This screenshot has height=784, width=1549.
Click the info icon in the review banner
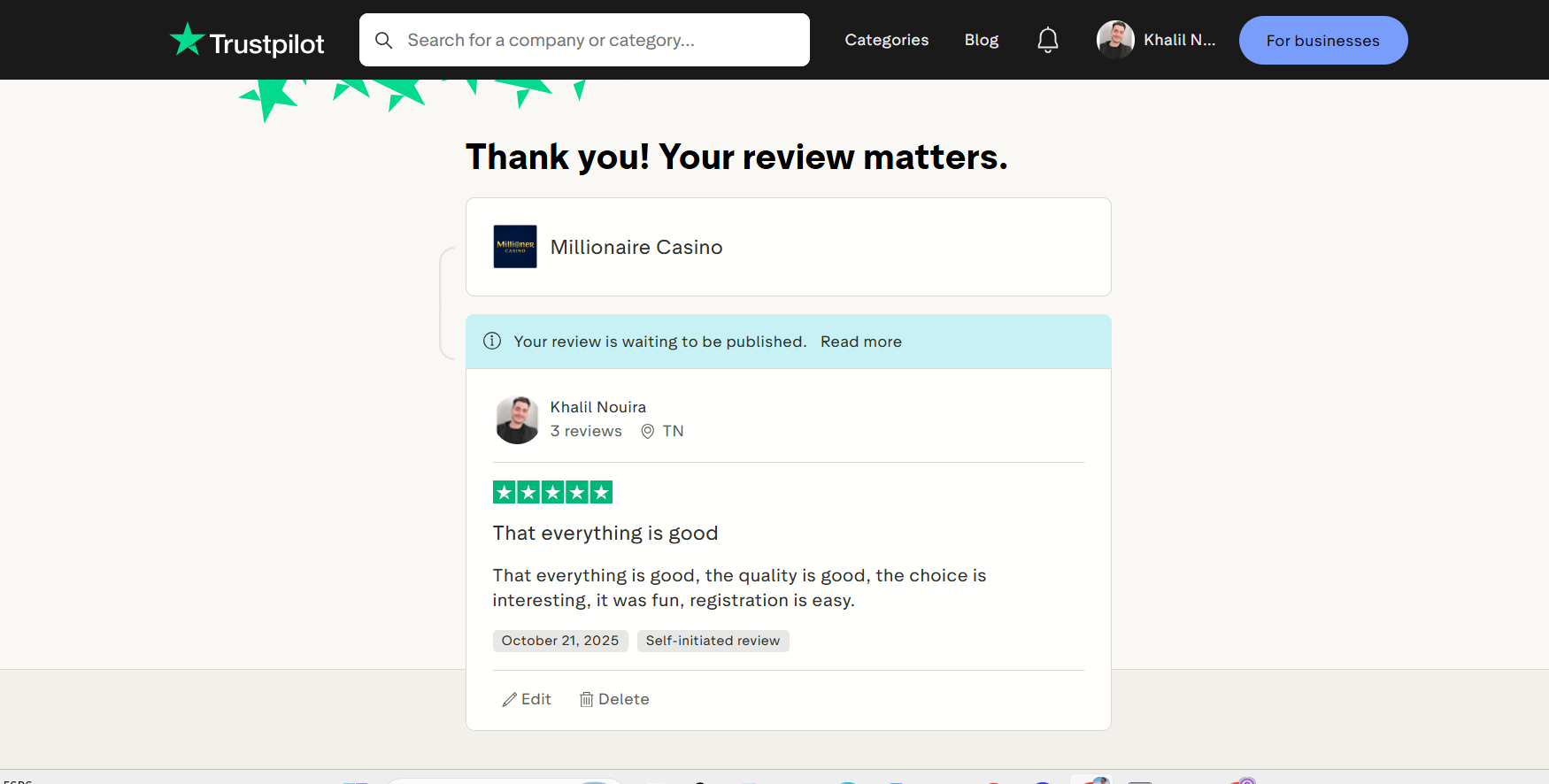[x=492, y=341]
